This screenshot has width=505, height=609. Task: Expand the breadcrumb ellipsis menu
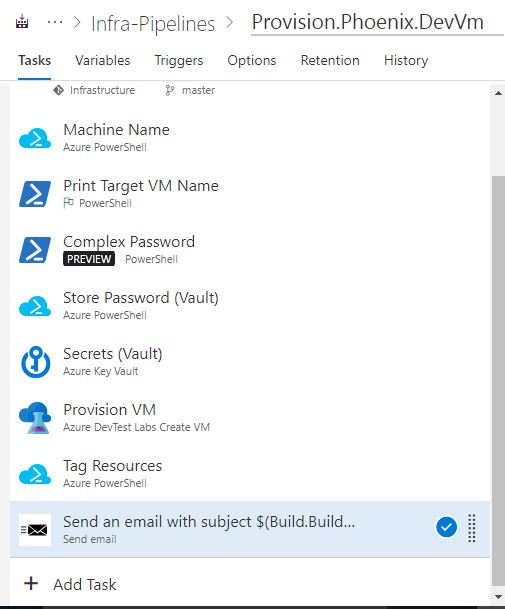tap(55, 22)
